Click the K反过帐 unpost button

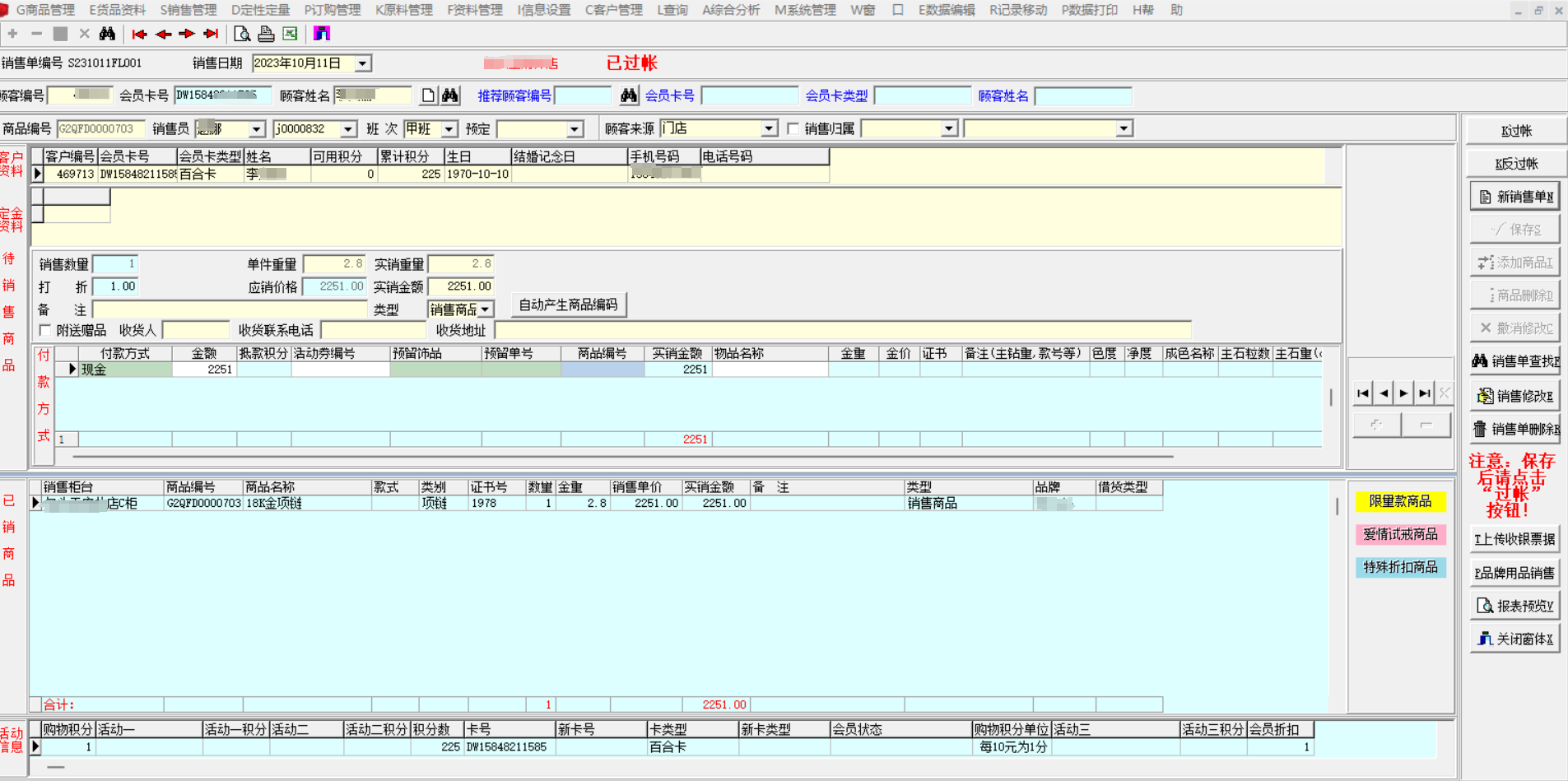pos(1515,164)
